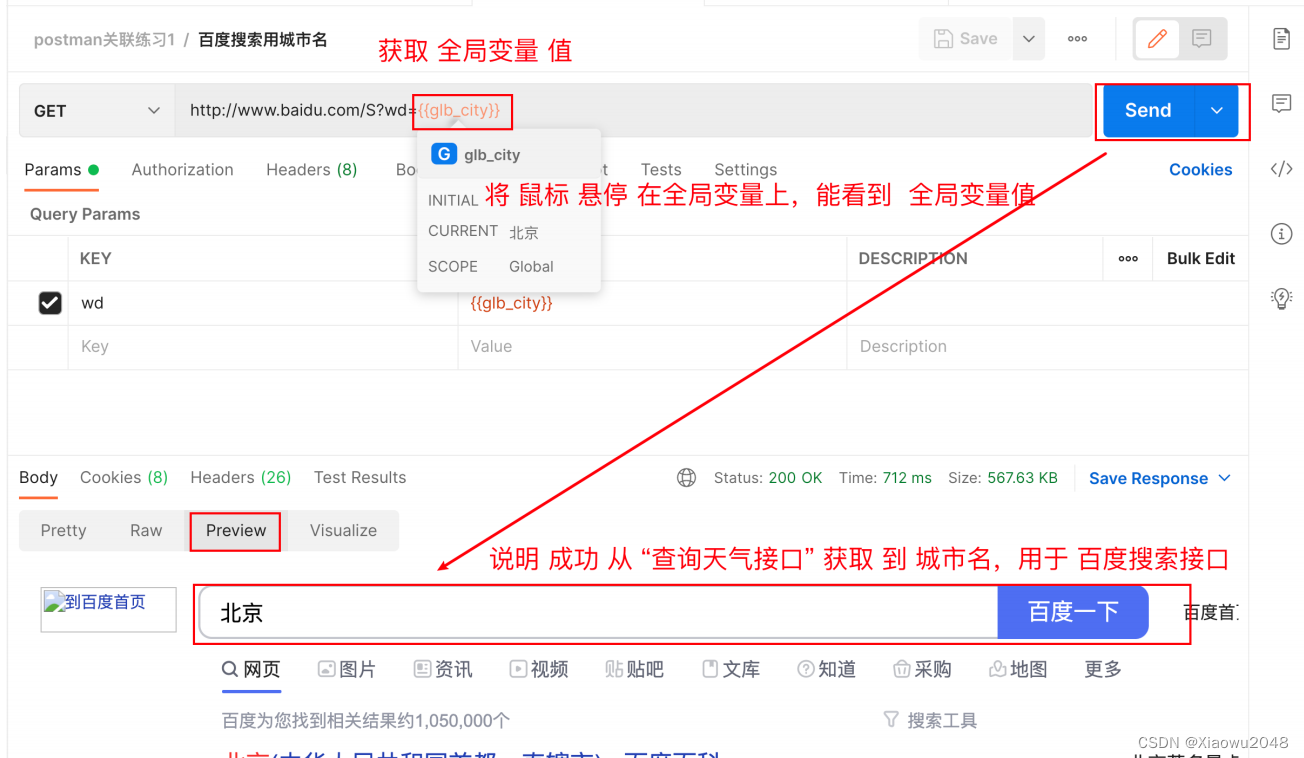Image resolution: width=1304 pixels, height=758 pixels.
Task: Select the 贴吧 search category
Action: 634,670
